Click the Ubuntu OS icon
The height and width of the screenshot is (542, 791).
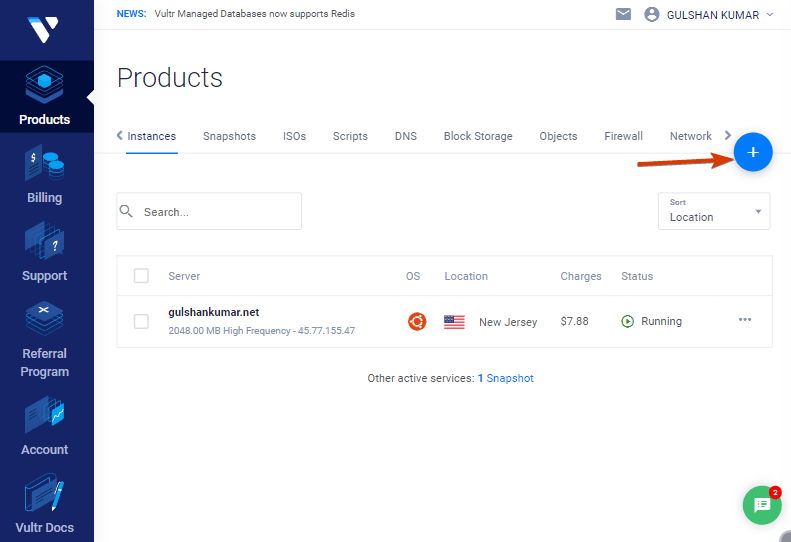point(417,321)
